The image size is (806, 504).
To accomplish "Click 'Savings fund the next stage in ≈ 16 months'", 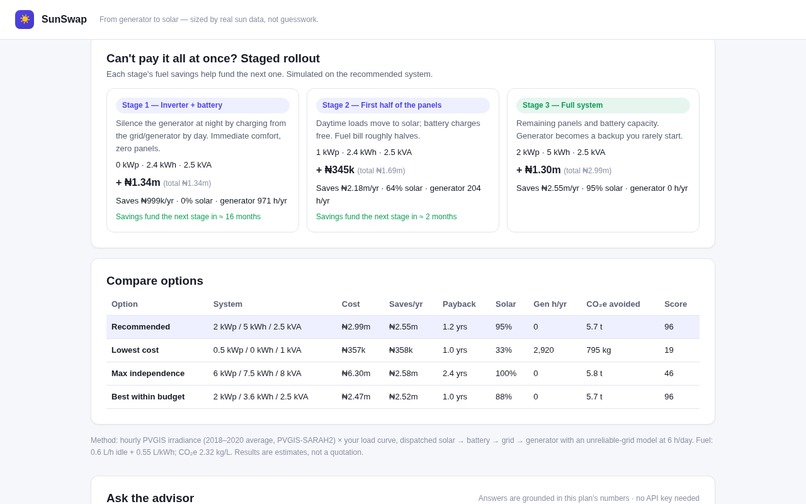I will pos(188,217).
